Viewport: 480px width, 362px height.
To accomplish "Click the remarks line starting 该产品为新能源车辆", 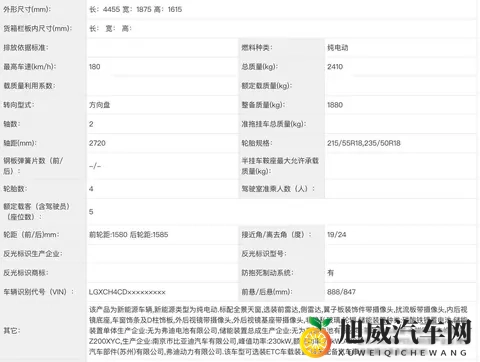I will click(278, 310).
